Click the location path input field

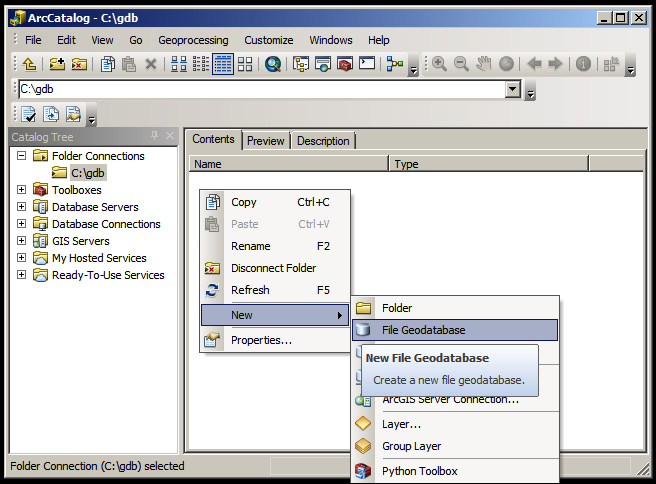tap(262, 89)
